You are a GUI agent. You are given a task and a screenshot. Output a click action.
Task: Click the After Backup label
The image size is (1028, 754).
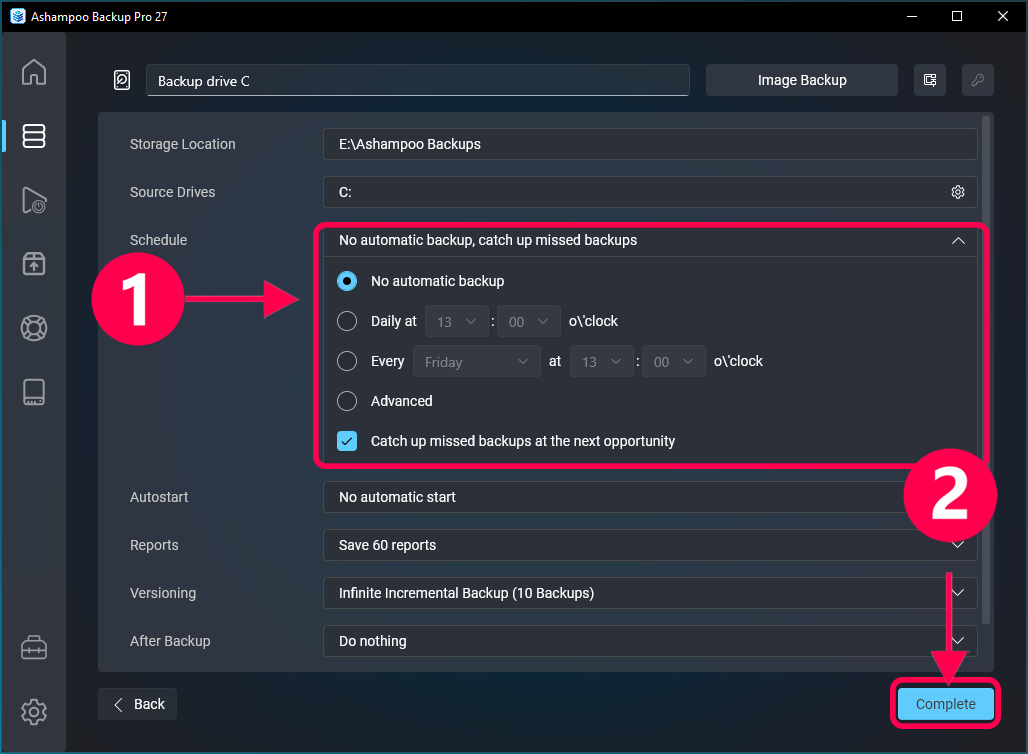[x=170, y=641]
